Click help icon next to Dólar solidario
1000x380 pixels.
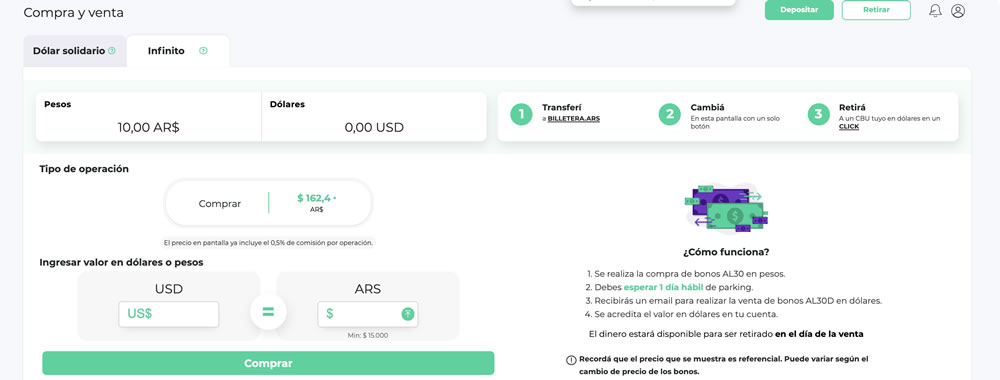(x=112, y=51)
